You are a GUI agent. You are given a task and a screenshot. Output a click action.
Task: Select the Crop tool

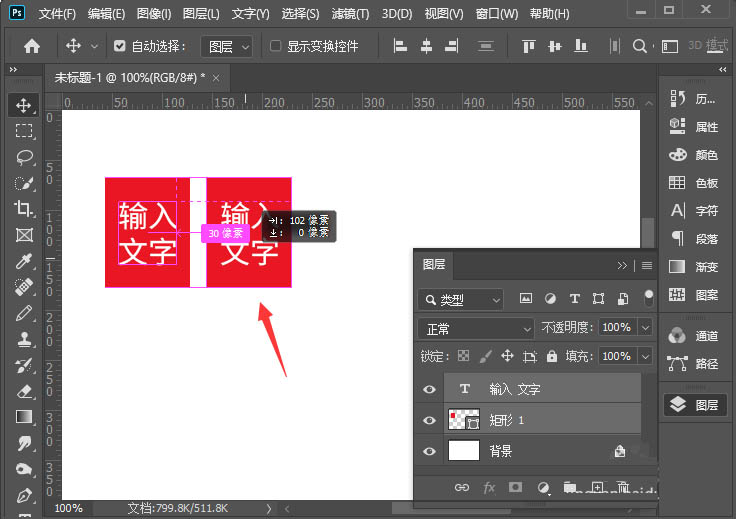click(24, 209)
